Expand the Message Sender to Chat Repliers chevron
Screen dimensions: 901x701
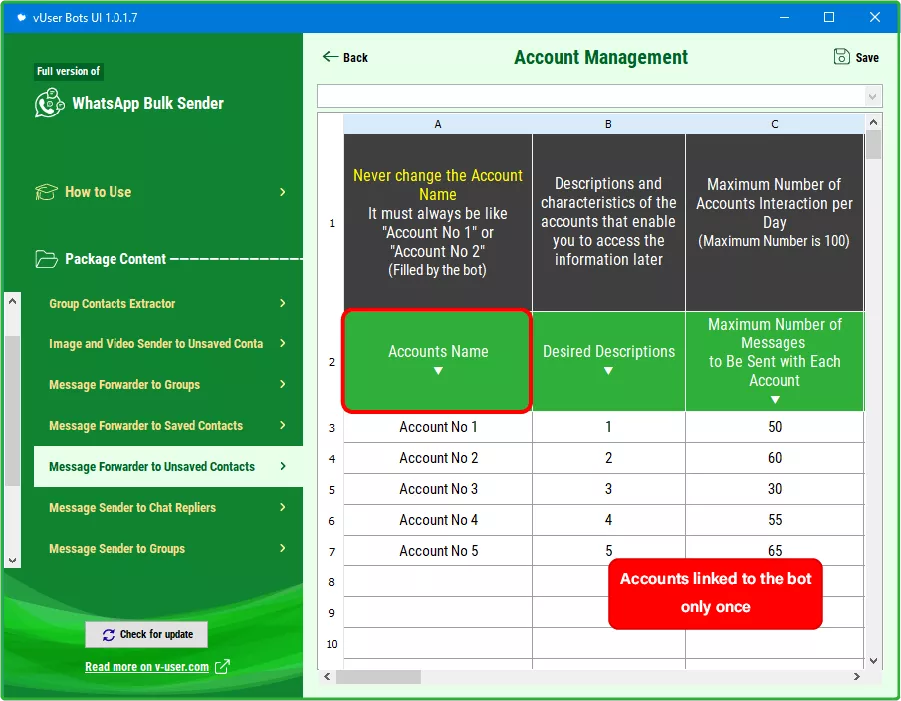click(x=283, y=507)
